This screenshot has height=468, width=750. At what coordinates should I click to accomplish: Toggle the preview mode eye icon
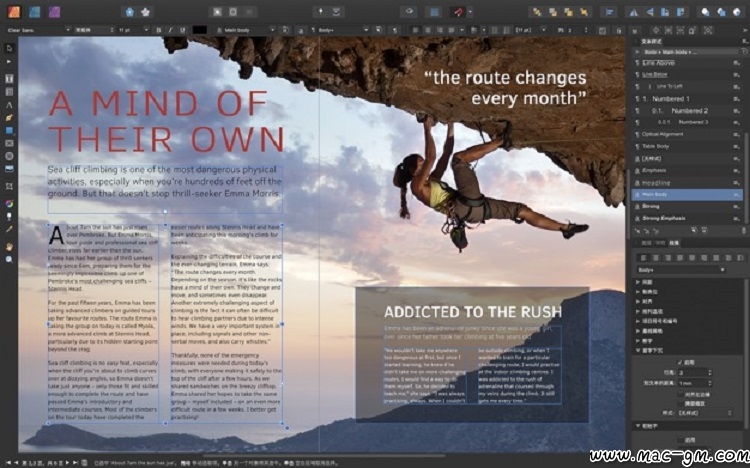409,12
